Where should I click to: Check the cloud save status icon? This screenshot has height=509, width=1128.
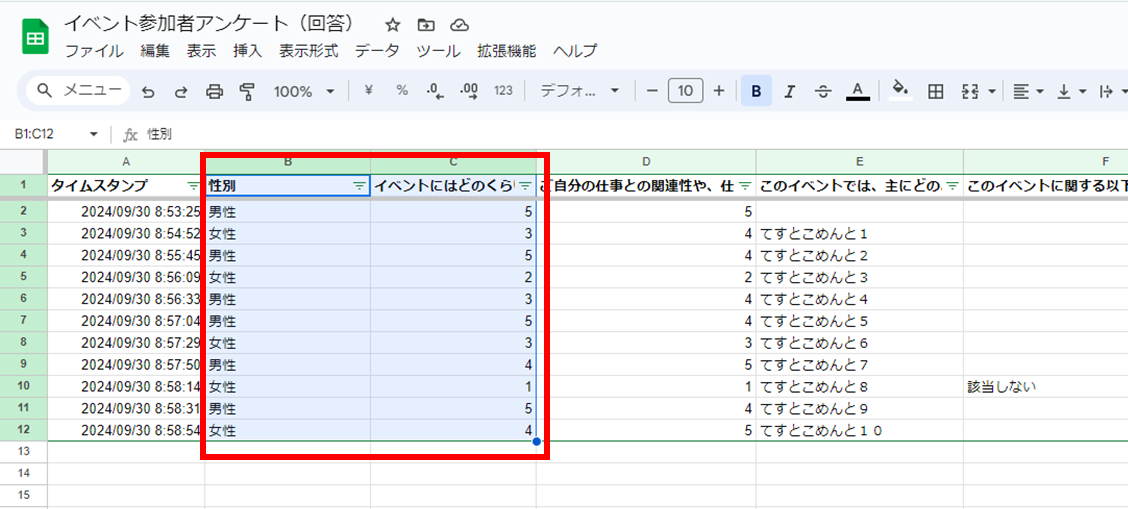[x=459, y=25]
